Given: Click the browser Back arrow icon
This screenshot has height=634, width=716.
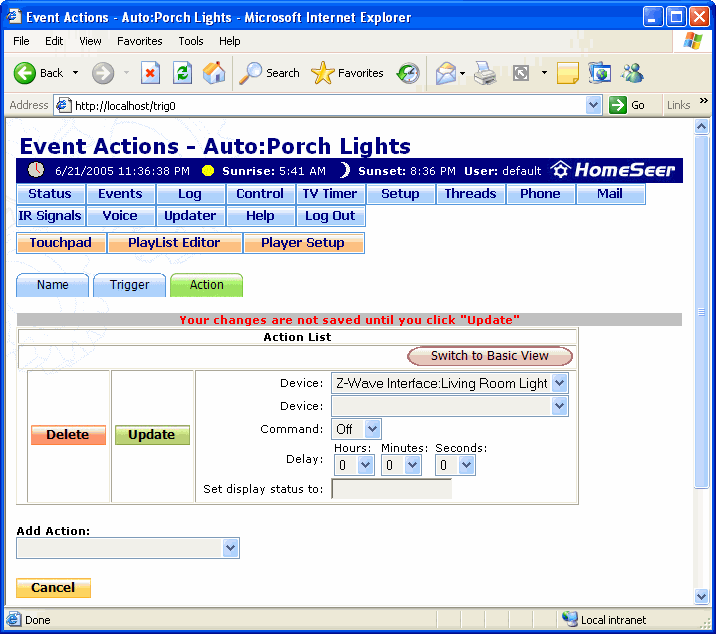Looking at the screenshot, I should [x=24, y=73].
